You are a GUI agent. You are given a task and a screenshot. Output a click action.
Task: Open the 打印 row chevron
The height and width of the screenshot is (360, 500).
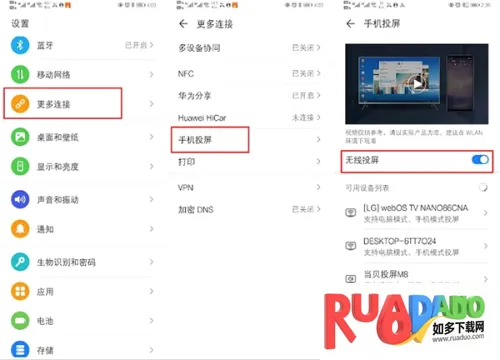click(318, 161)
